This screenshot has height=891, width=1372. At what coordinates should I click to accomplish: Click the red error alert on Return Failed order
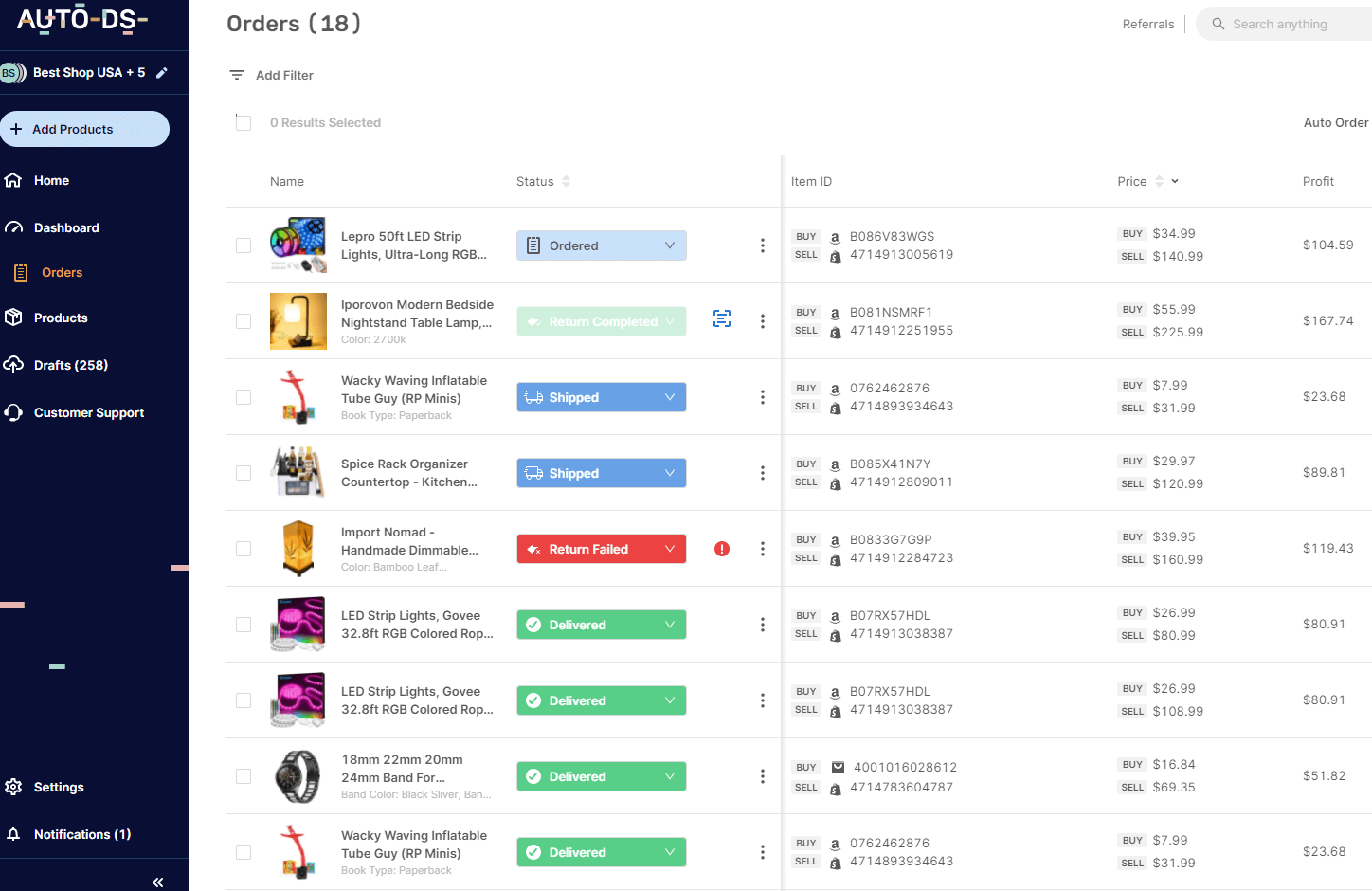click(721, 549)
